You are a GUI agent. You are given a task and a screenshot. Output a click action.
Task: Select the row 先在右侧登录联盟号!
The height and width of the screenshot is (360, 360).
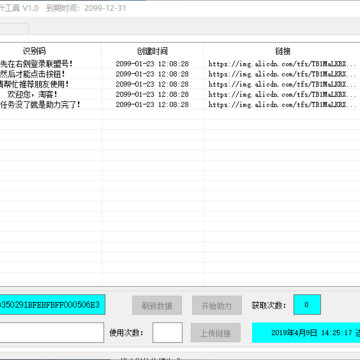[x=180, y=64]
